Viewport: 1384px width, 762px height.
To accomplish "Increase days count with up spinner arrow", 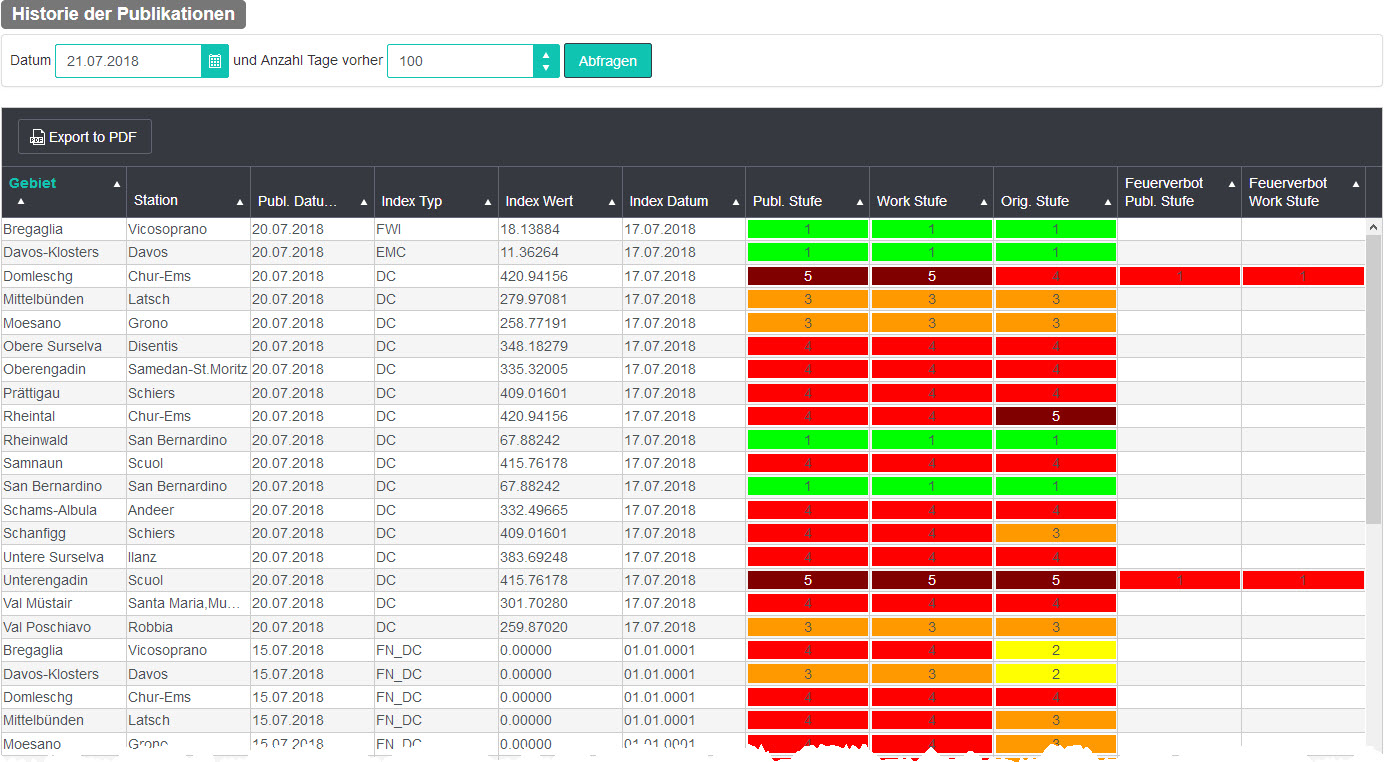I will coord(546,53).
